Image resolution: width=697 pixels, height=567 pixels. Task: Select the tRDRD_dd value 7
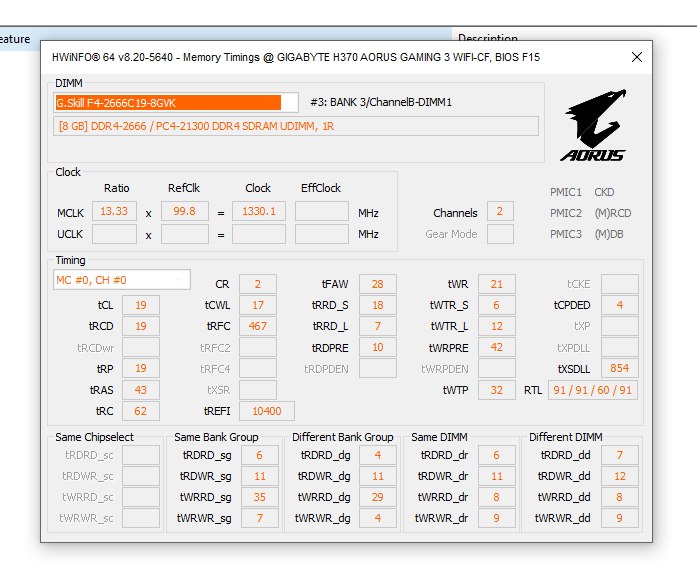[620, 455]
